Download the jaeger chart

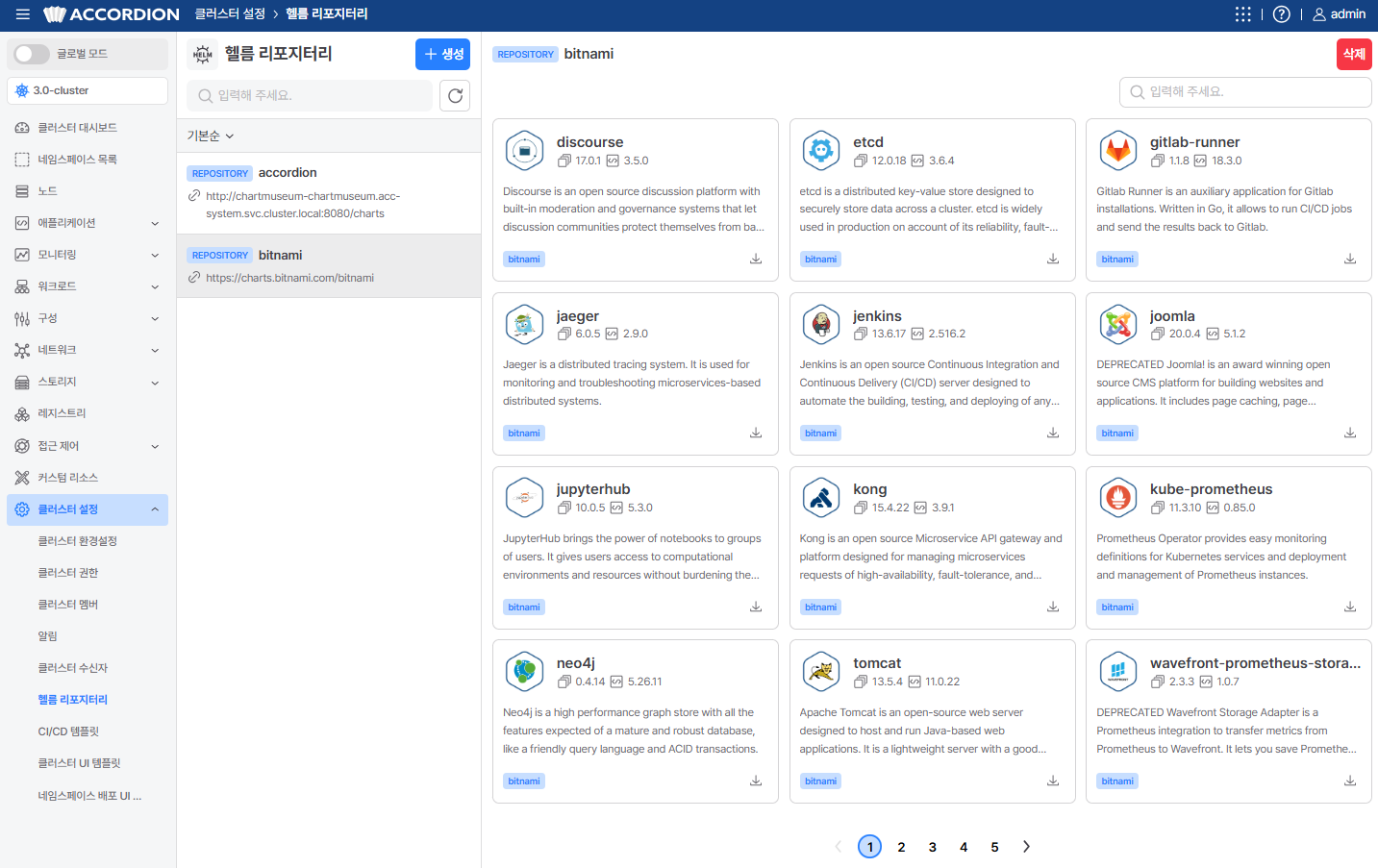(x=756, y=433)
